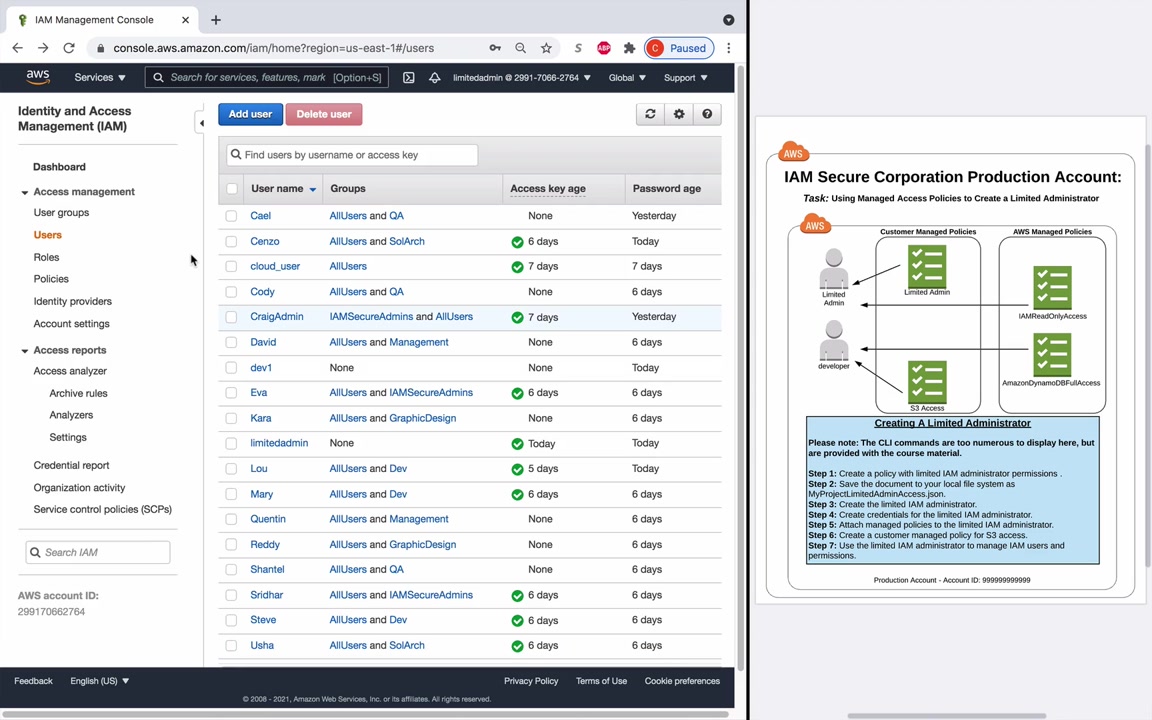Click the Find users search field
Image resolution: width=1152 pixels, height=720 pixels.
(352, 155)
